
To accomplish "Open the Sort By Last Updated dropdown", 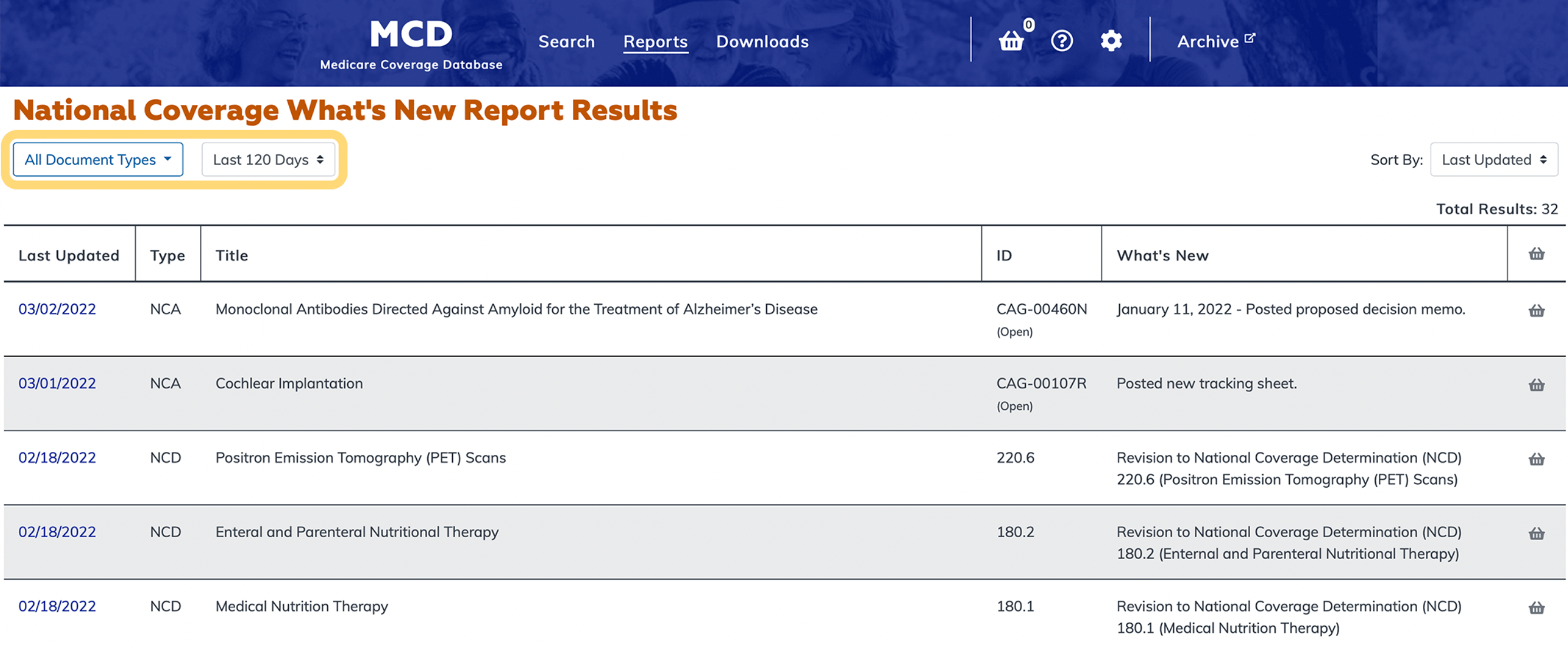I will tap(1493, 160).
